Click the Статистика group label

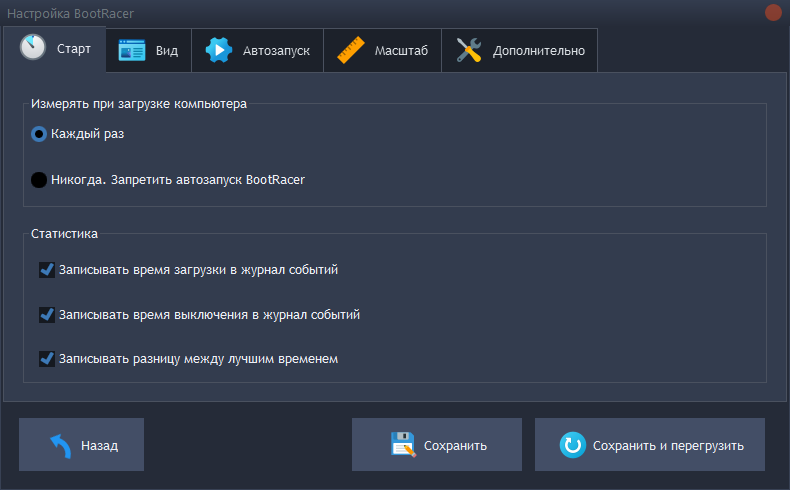tap(64, 234)
